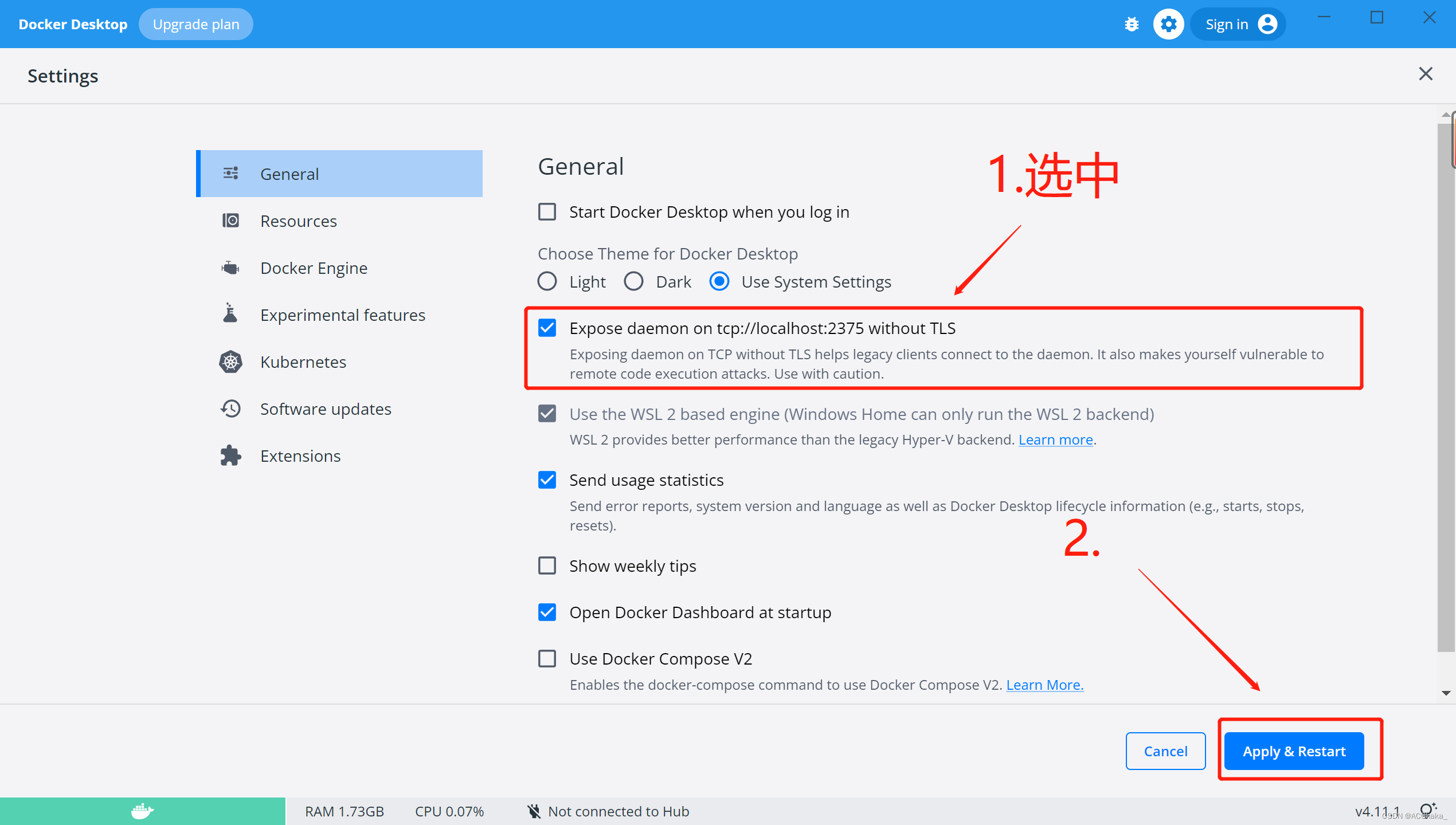Toggle Send usage statistics checkbox

[549, 480]
